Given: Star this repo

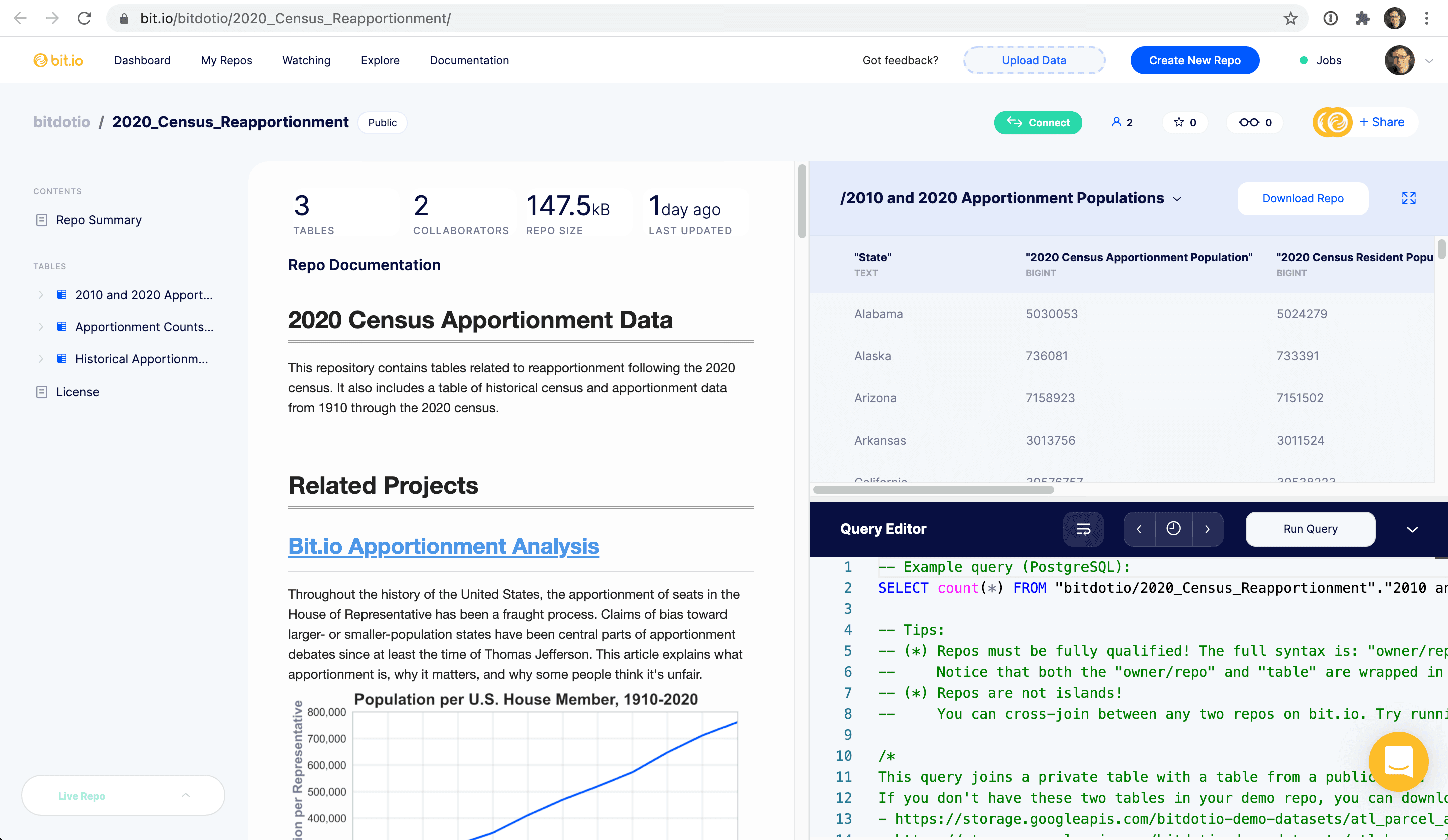Looking at the screenshot, I should click(x=1185, y=122).
